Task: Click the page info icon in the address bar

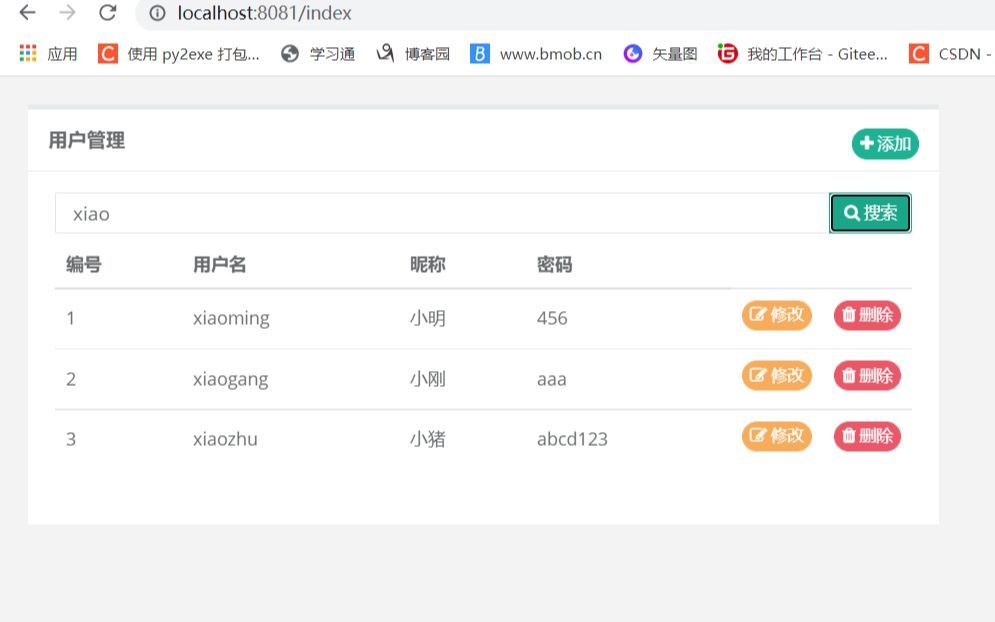Action: 158,14
